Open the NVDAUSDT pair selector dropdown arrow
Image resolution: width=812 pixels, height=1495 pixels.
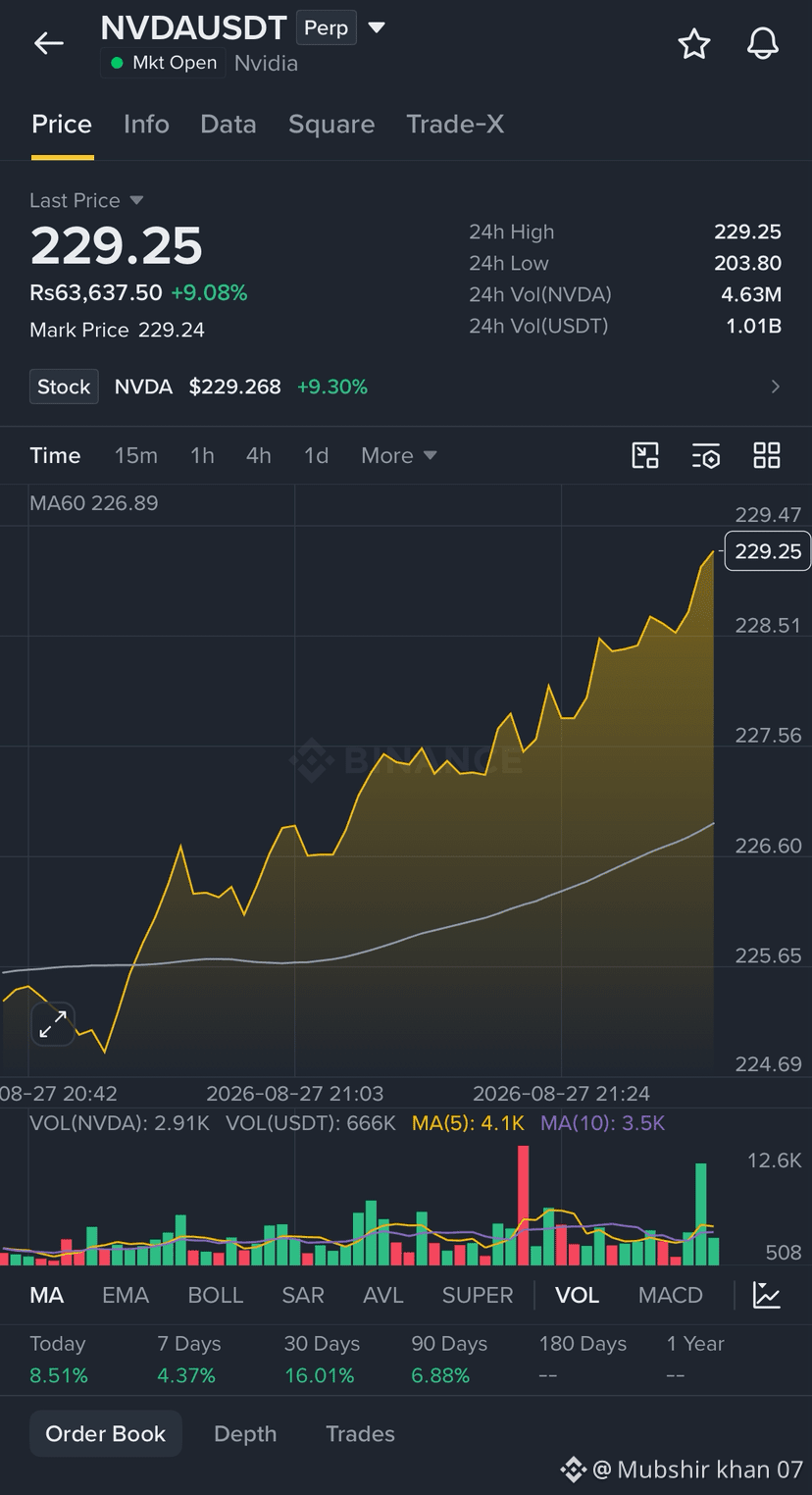click(377, 27)
